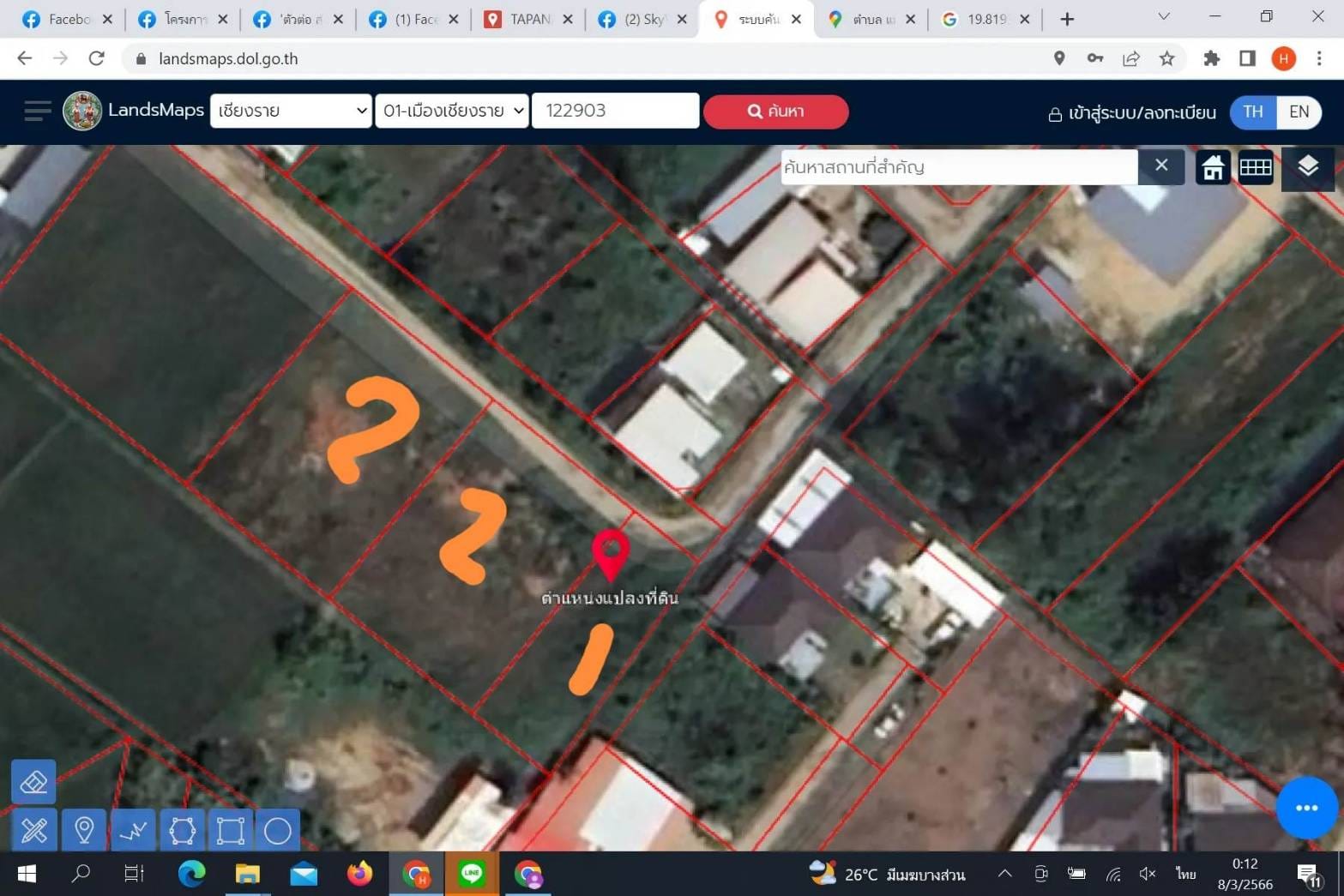Image resolution: width=1344 pixels, height=896 pixels.
Task: Open the grid table view icon
Action: click(x=1256, y=167)
